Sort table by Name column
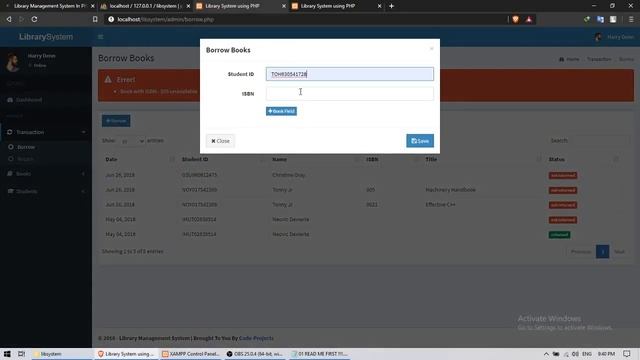The image size is (640, 360). click(x=315, y=159)
